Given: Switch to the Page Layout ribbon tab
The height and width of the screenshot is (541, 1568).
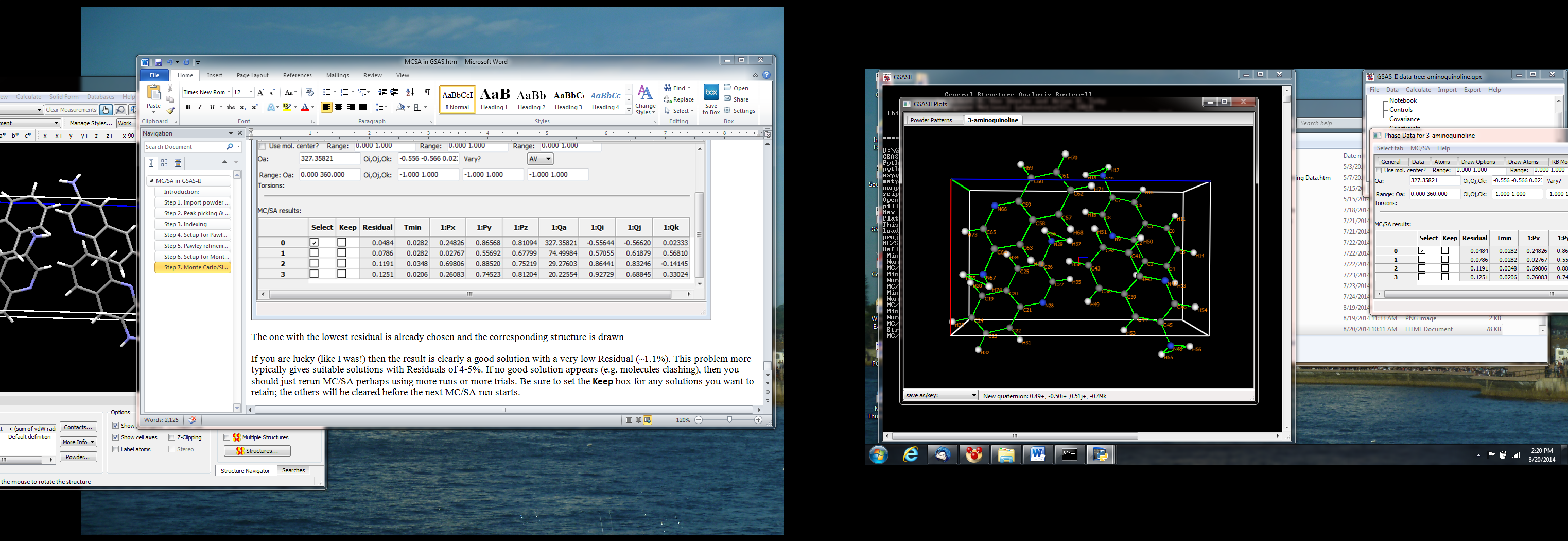Looking at the screenshot, I should pos(252,76).
